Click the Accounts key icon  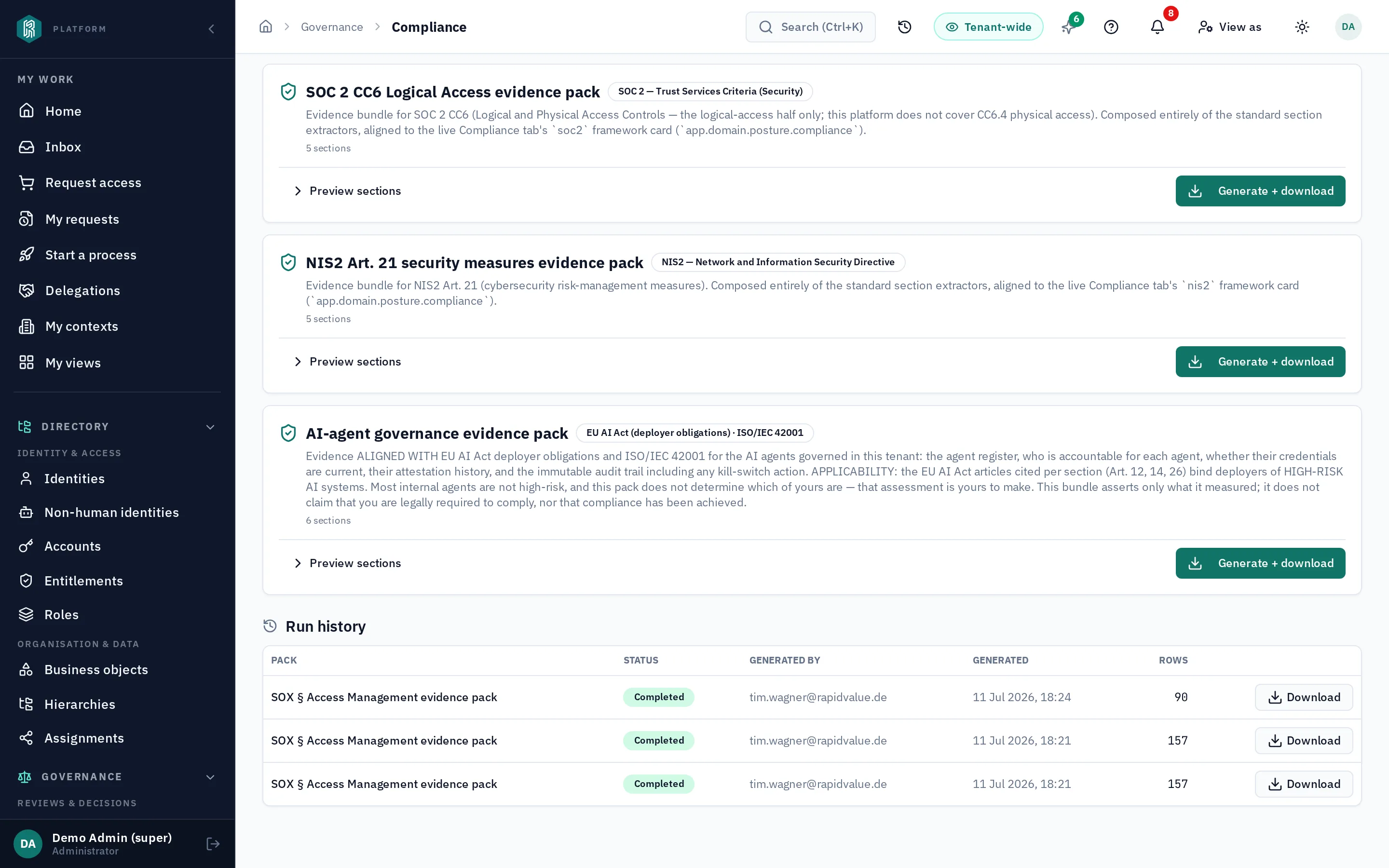(26, 546)
